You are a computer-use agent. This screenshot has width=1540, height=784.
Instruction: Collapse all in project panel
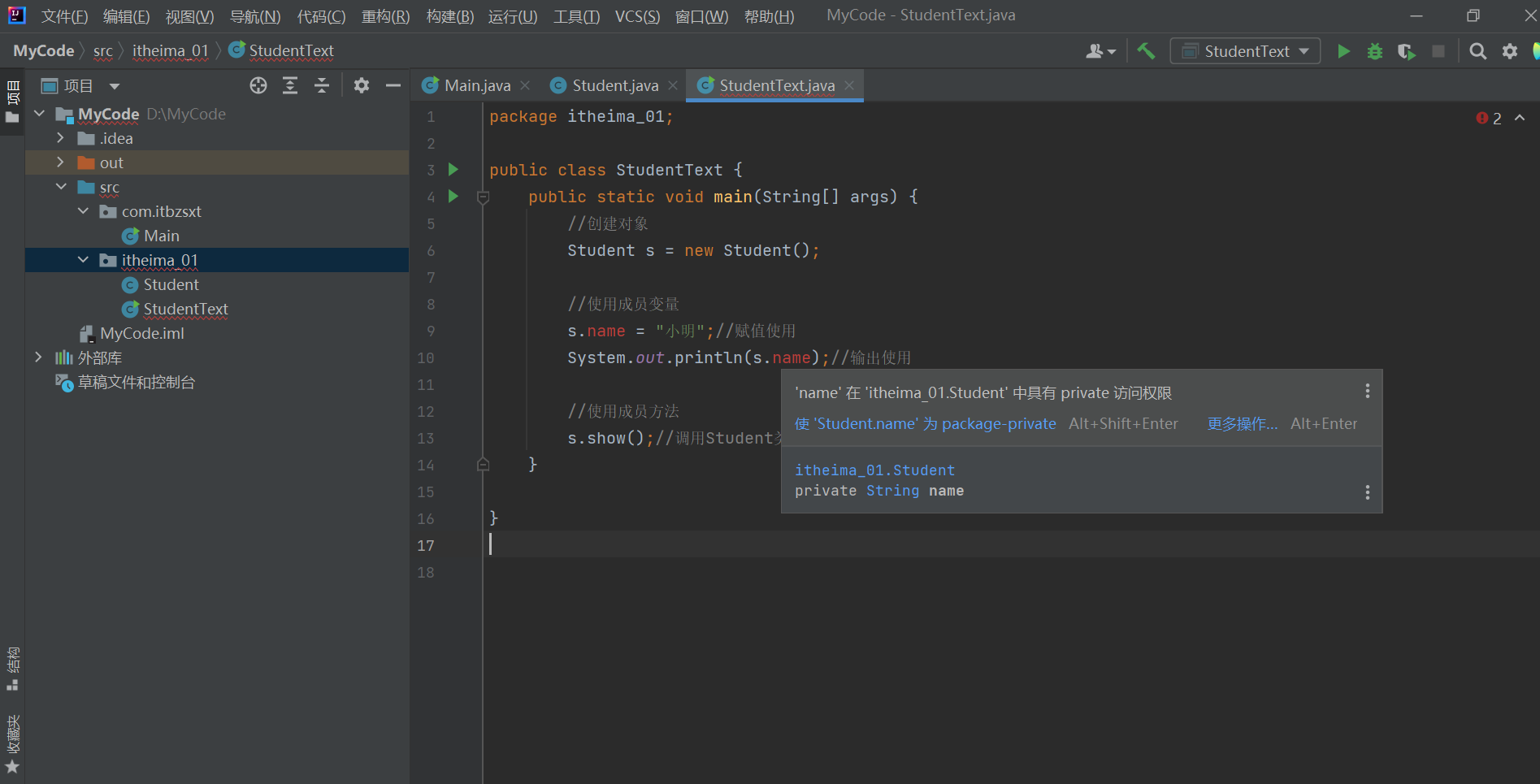coord(322,85)
